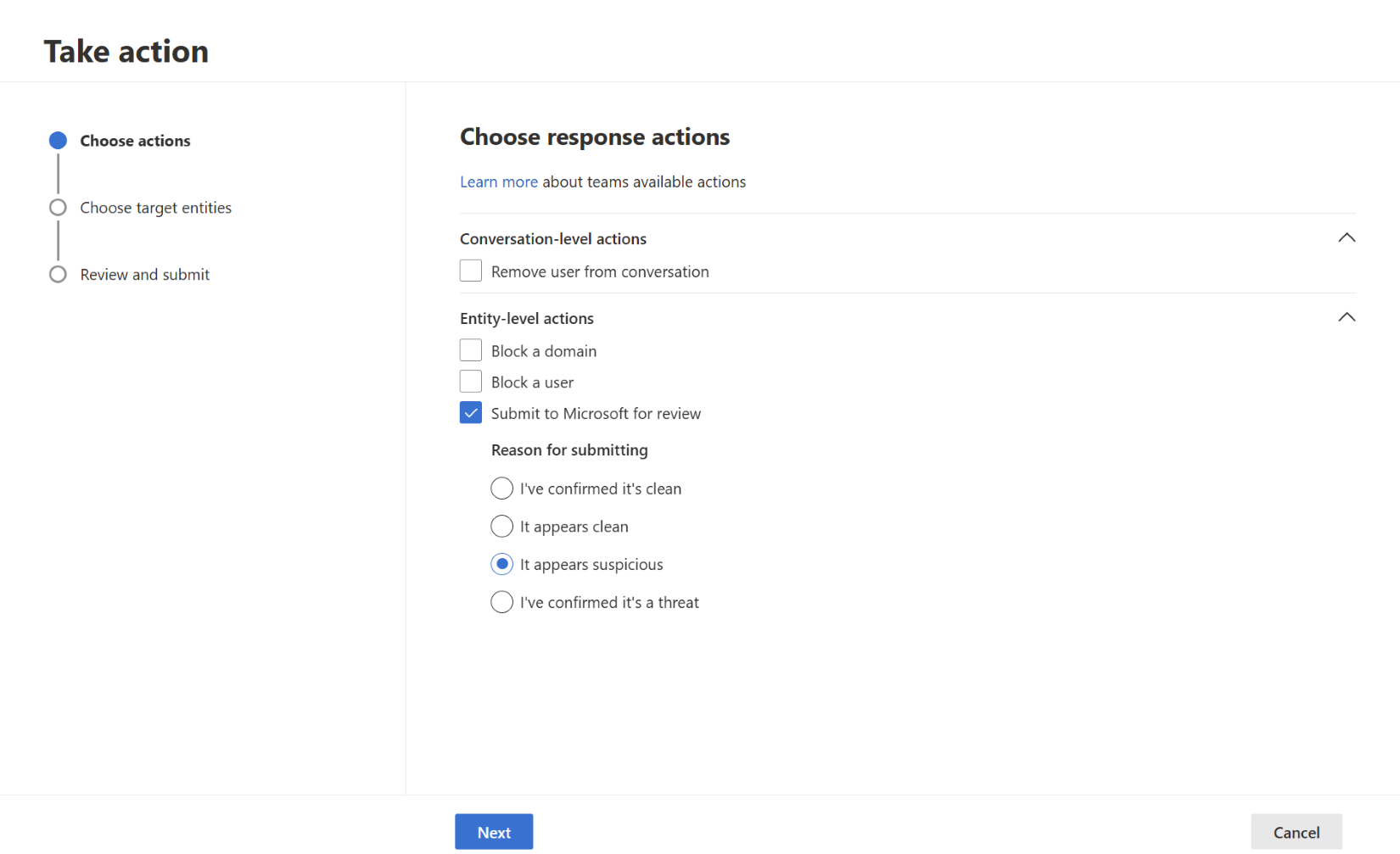Screen dimensions: 1400x854
Task: Cancel the Take action wizard
Action: pyautogui.click(x=1296, y=832)
